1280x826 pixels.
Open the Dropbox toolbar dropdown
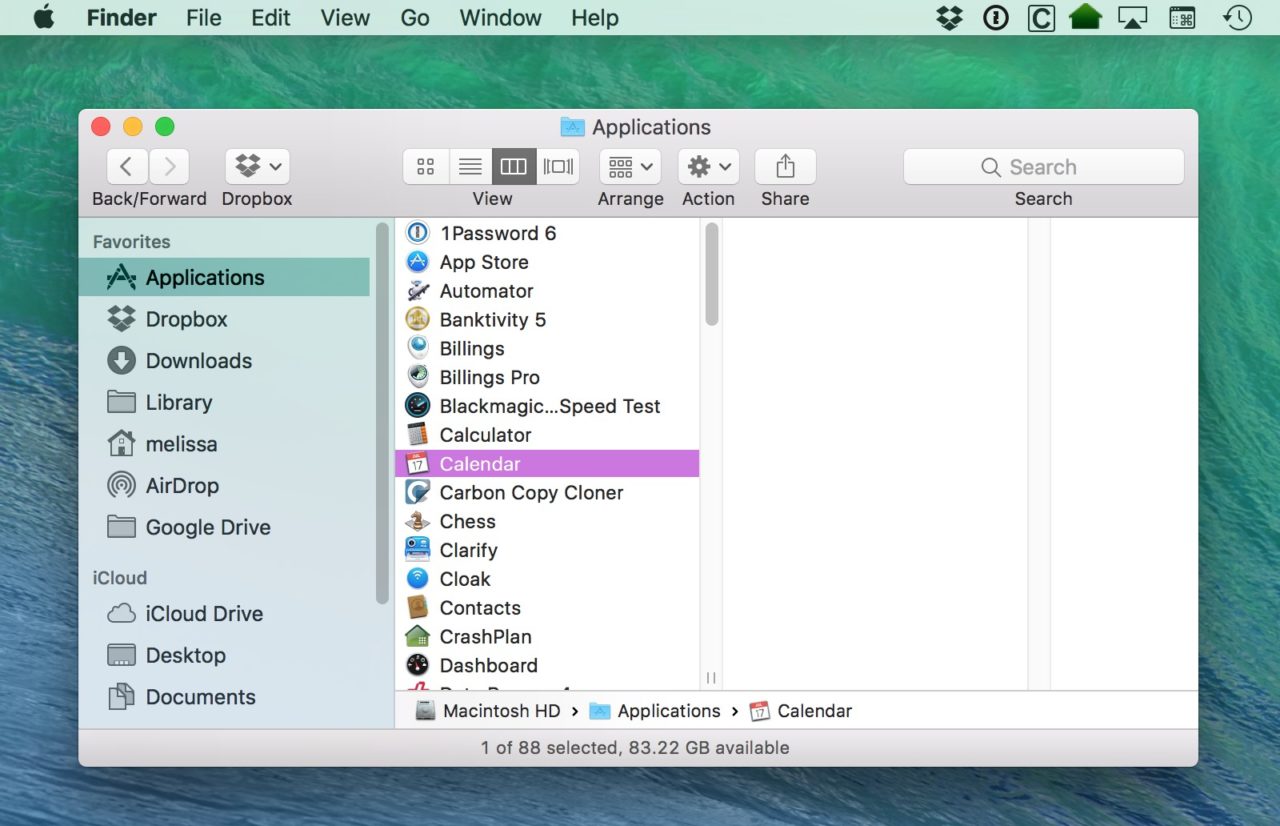click(257, 167)
